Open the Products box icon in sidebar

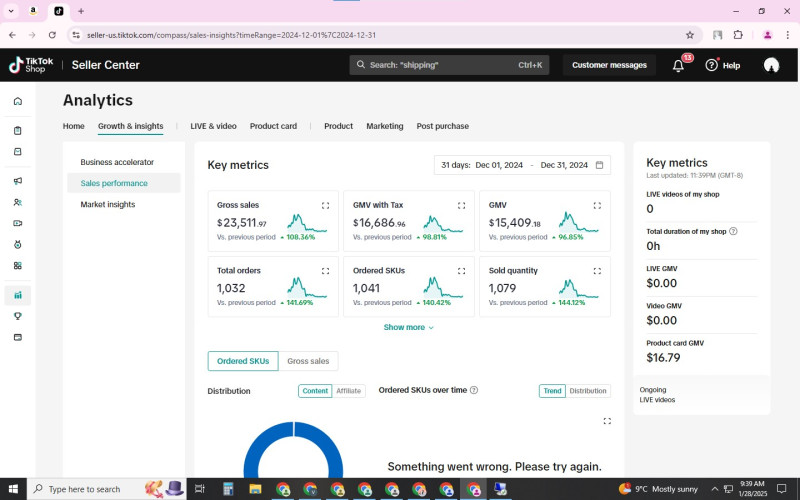click(18, 152)
